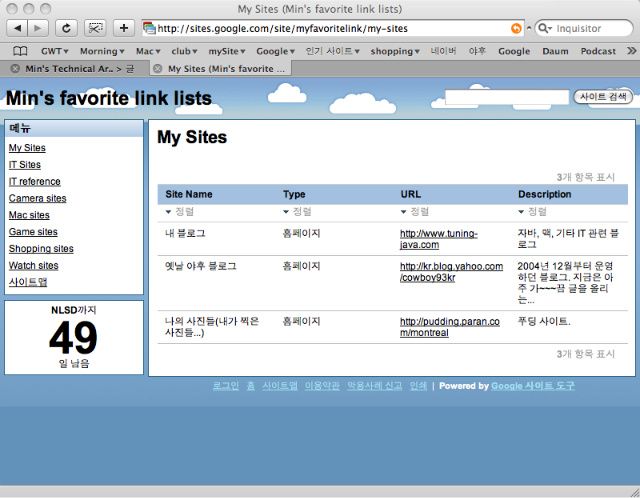This screenshot has height=498, width=640.
Task: Open the 인기 사이트 bookmarks folder
Action: [332, 51]
